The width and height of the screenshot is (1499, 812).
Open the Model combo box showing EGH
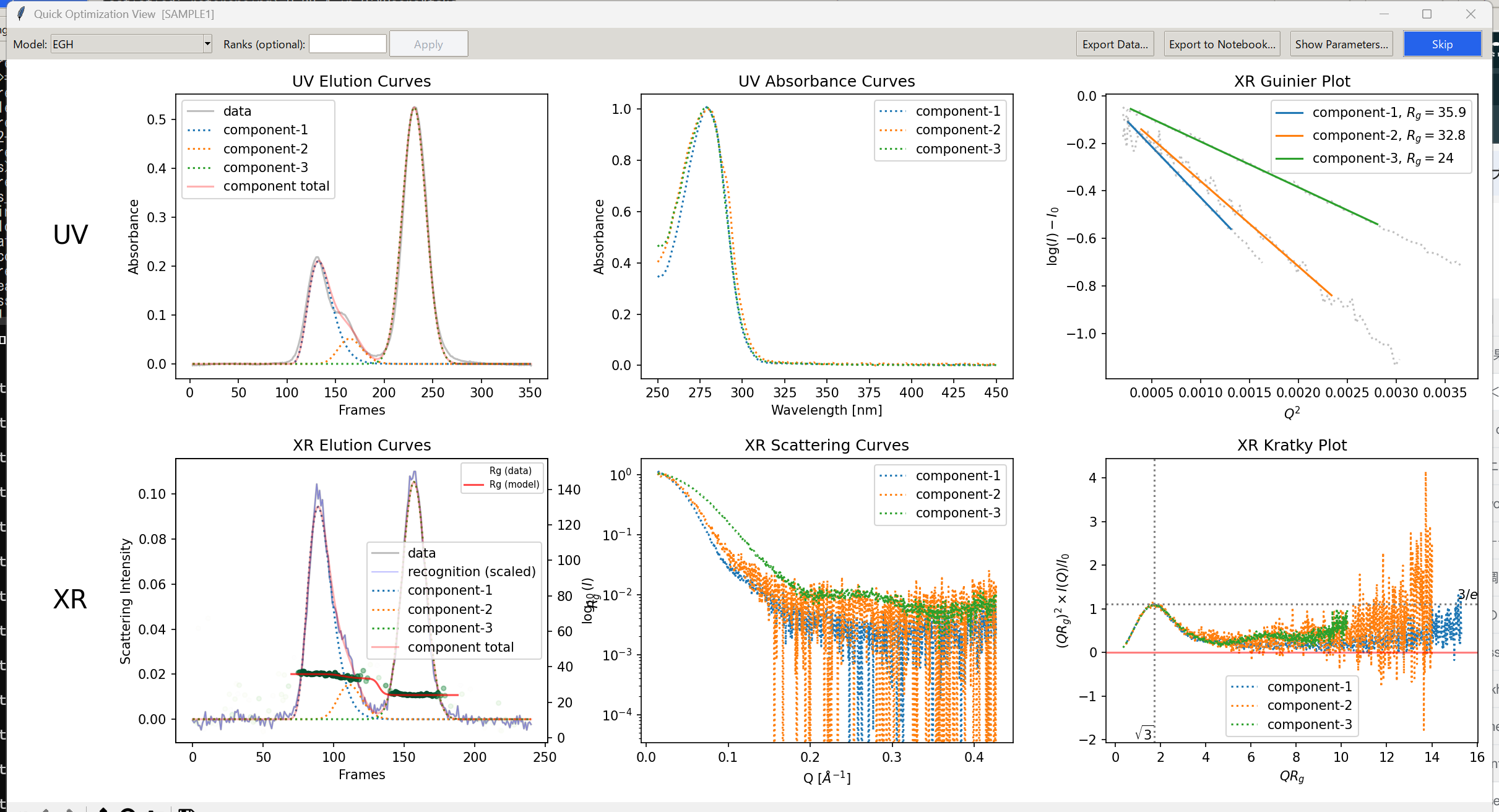131,44
